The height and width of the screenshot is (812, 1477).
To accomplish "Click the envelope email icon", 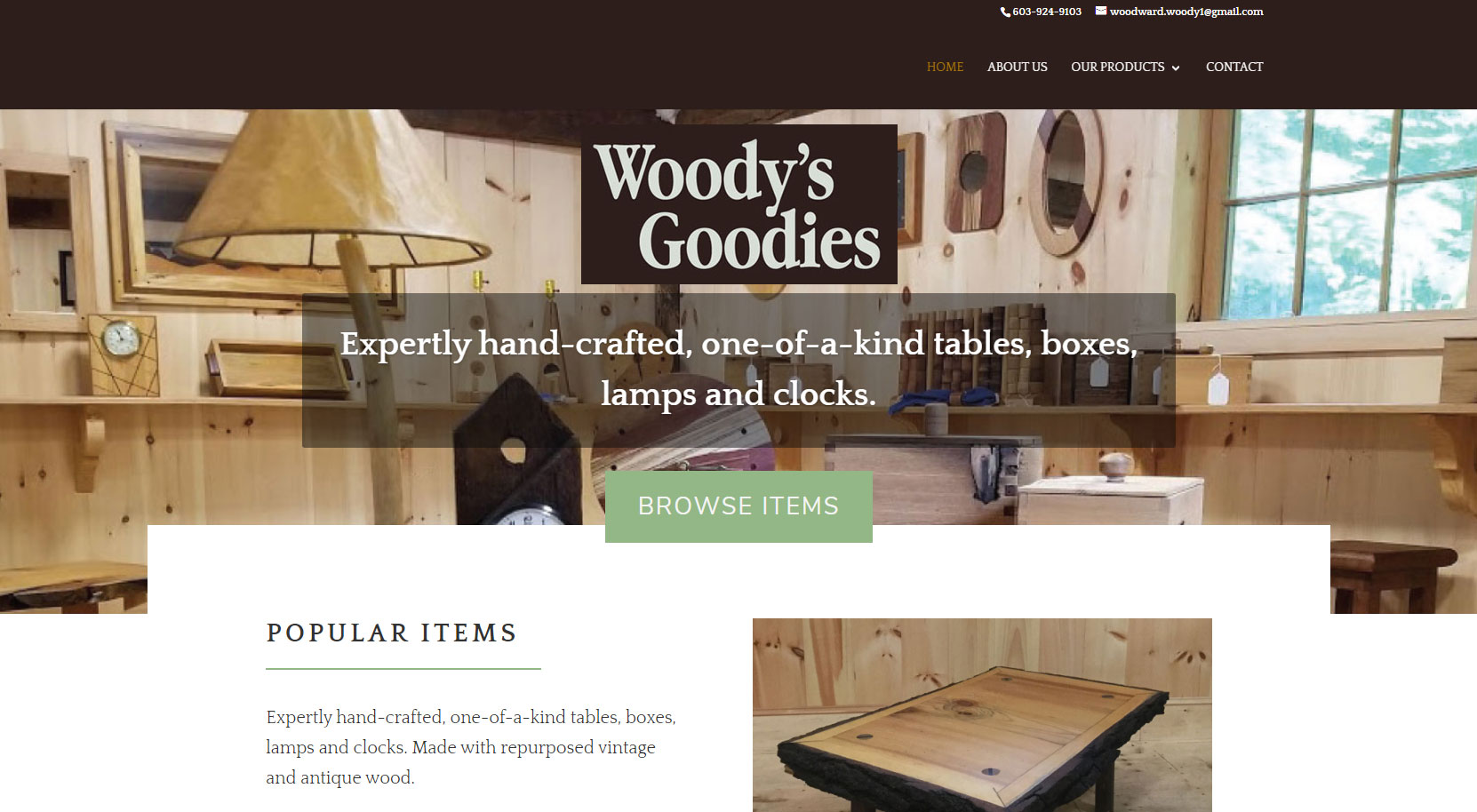I will (x=1101, y=11).
